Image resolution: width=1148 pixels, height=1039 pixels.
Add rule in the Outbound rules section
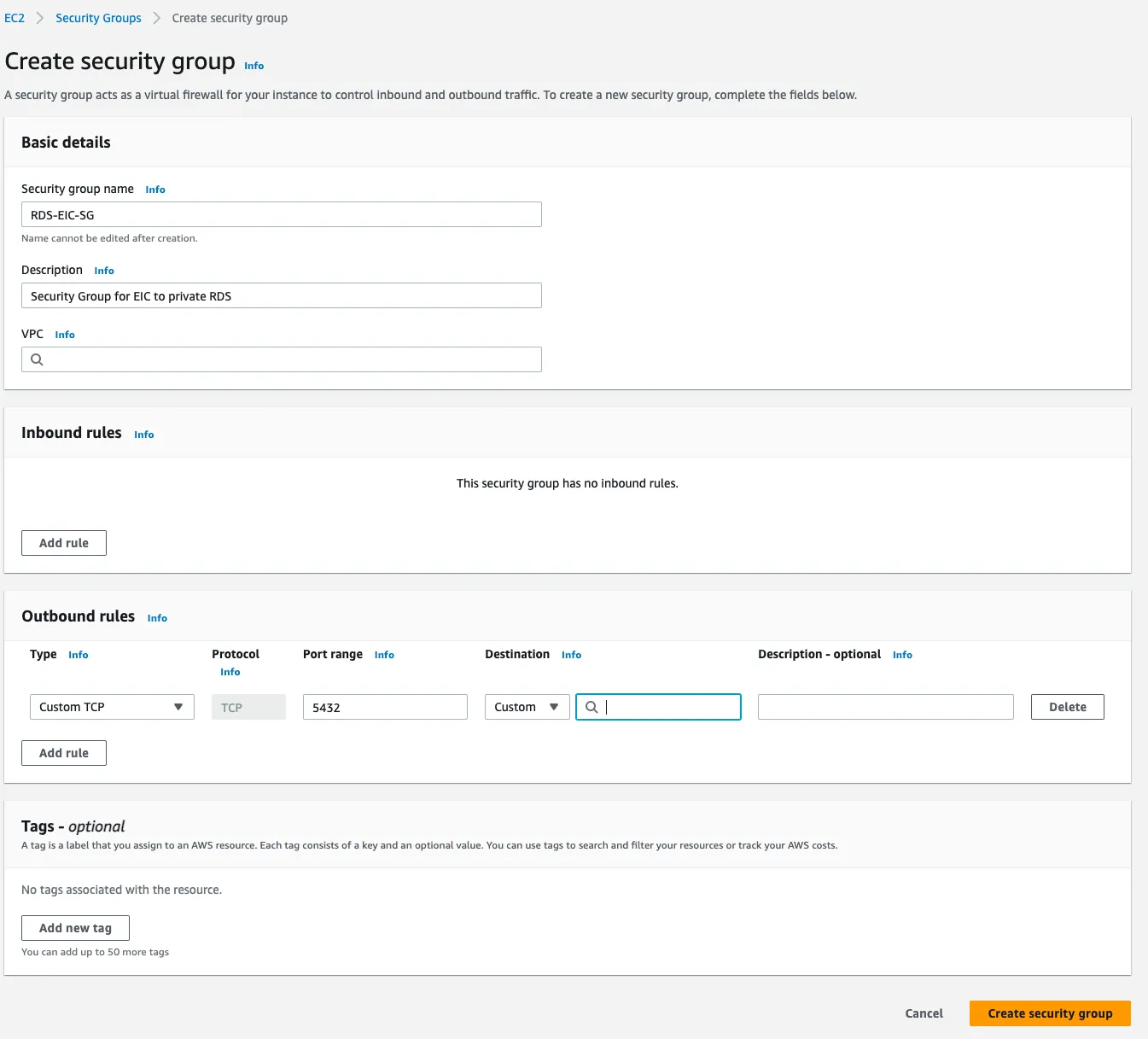tap(64, 753)
